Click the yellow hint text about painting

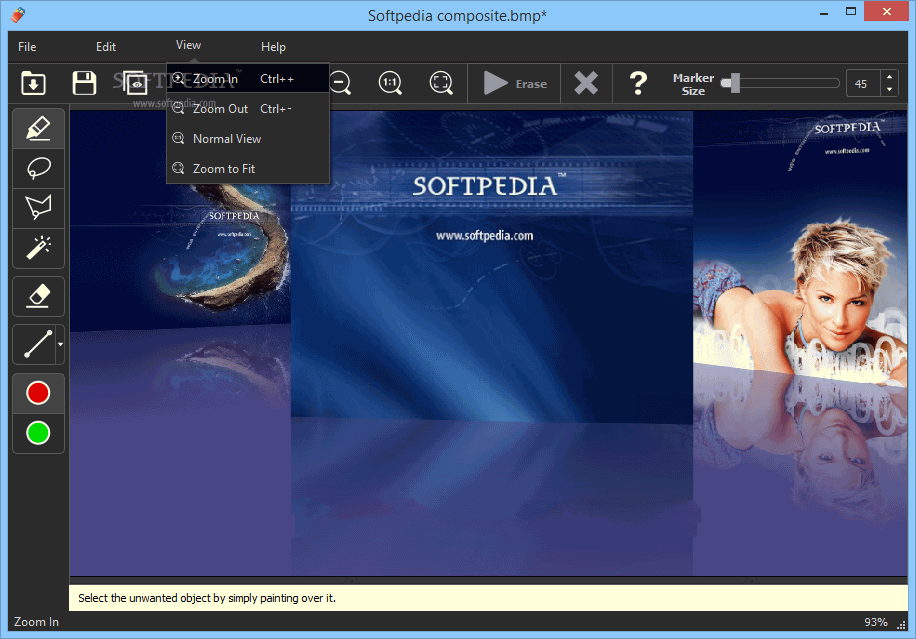point(207,598)
